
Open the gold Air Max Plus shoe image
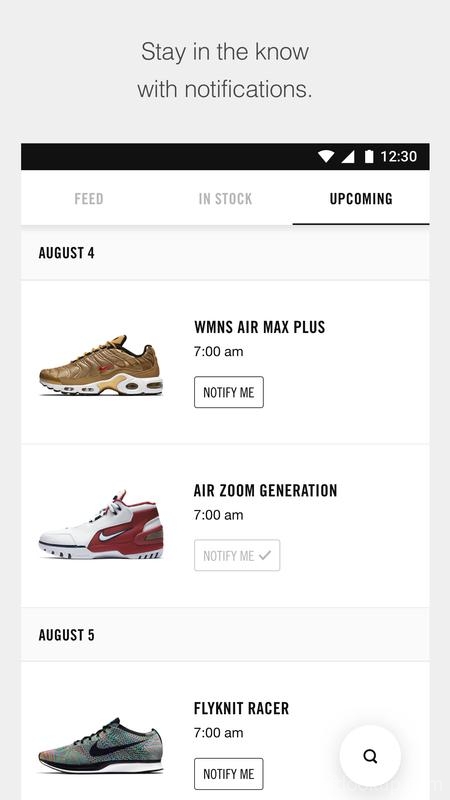pos(101,365)
